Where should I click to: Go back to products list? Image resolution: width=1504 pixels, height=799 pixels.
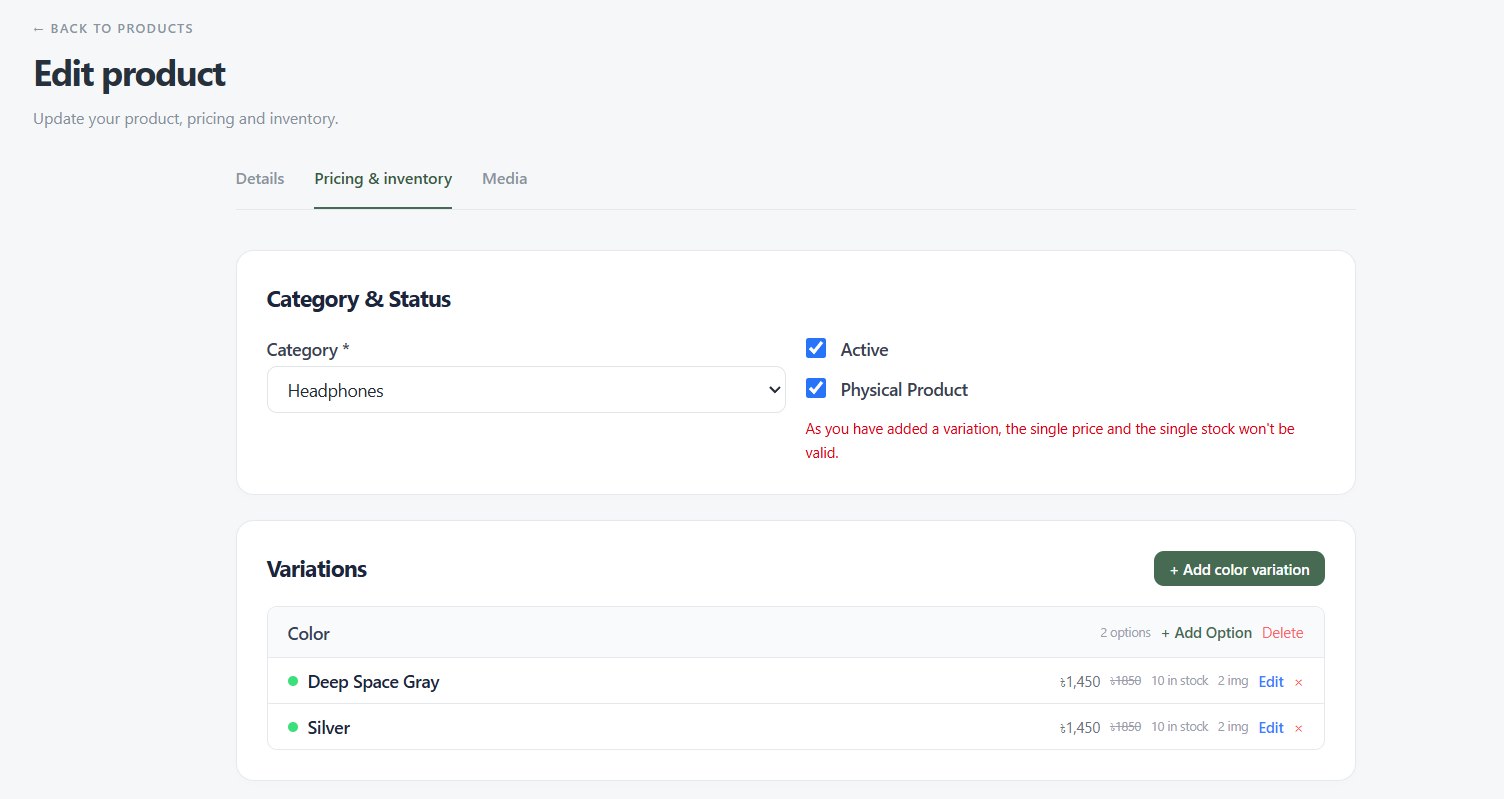pos(113,29)
